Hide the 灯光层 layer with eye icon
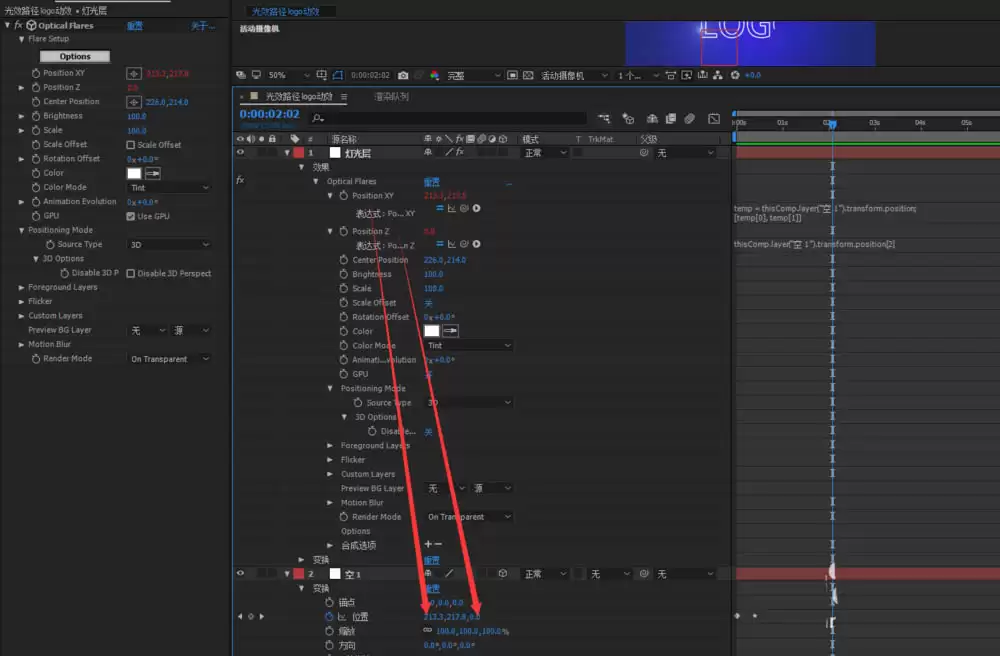This screenshot has height=656, width=1000. [240, 153]
